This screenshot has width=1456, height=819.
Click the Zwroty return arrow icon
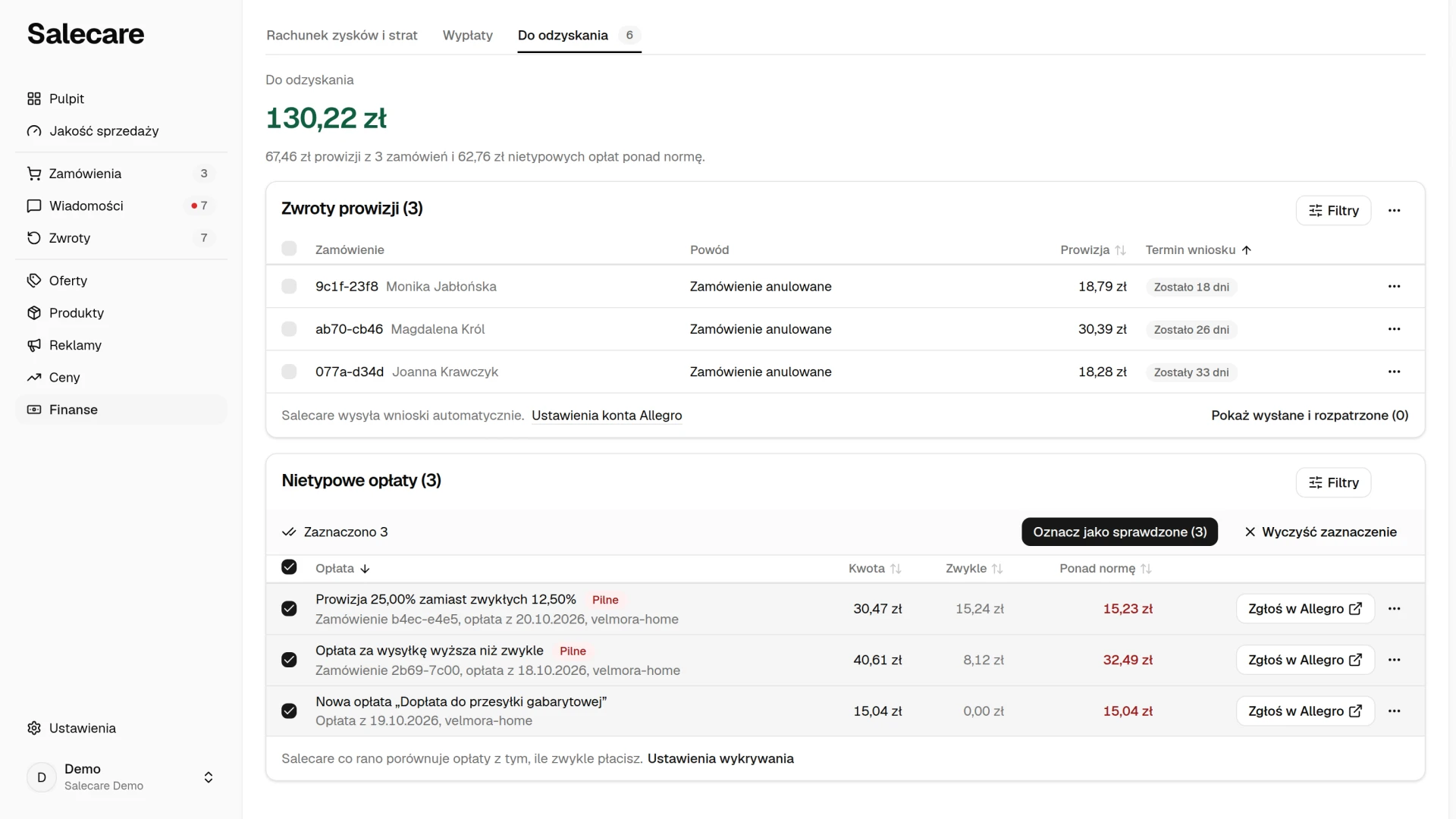click(x=34, y=238)
